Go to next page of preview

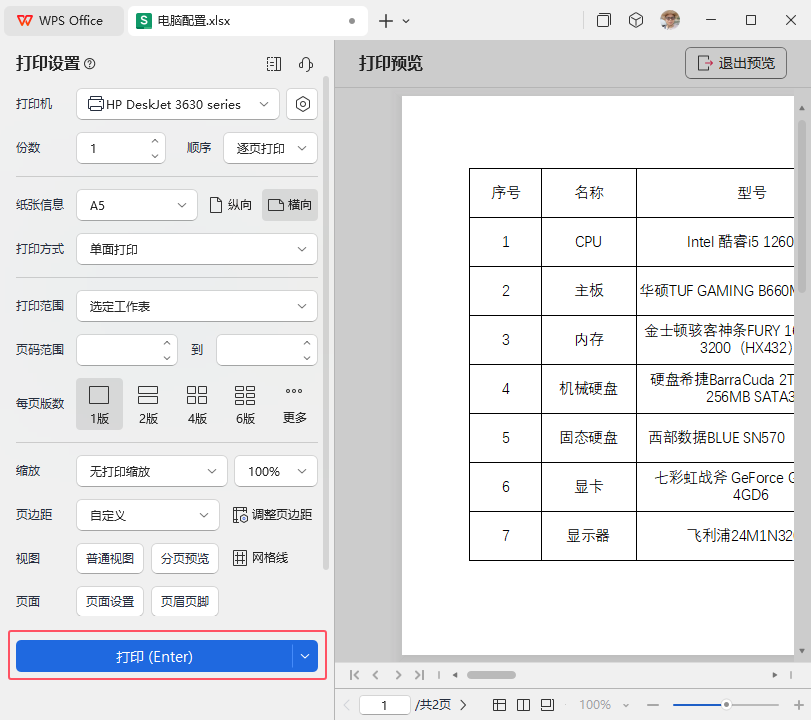(463, 704)
